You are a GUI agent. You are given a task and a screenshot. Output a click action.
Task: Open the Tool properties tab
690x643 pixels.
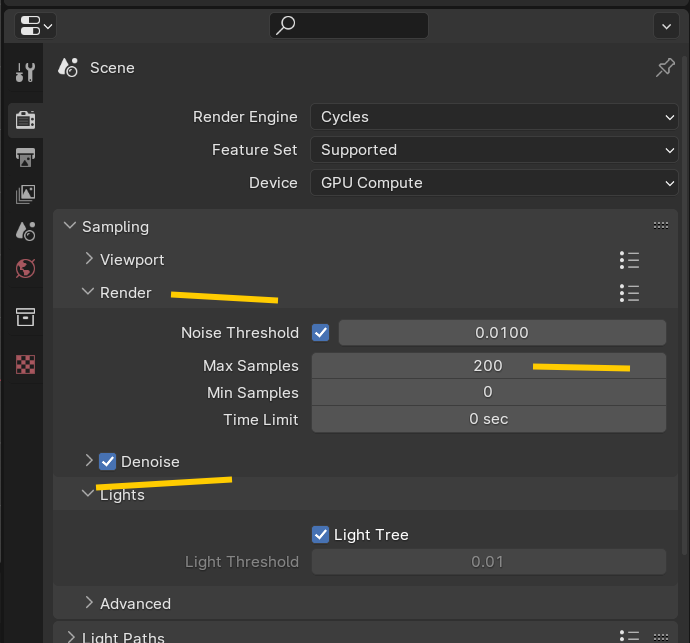26,72
